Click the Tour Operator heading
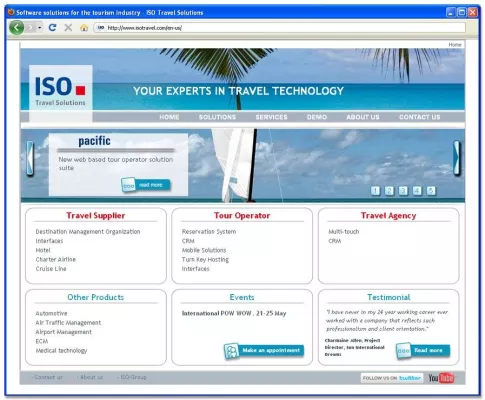Screen dimensions: 485x400 tap(242, 216)
